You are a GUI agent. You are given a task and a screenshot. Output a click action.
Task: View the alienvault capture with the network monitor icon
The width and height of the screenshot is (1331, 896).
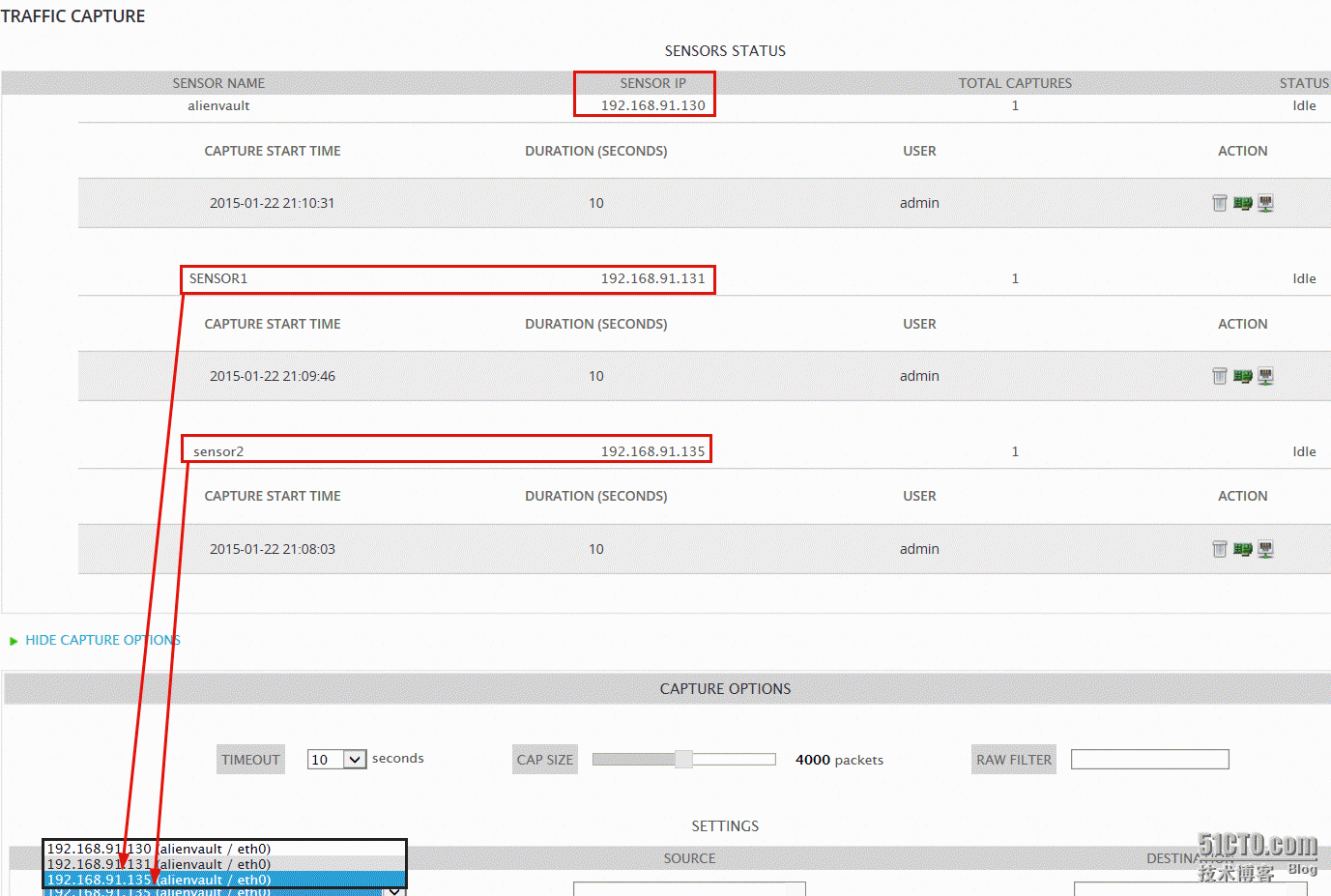[1265, 203]
